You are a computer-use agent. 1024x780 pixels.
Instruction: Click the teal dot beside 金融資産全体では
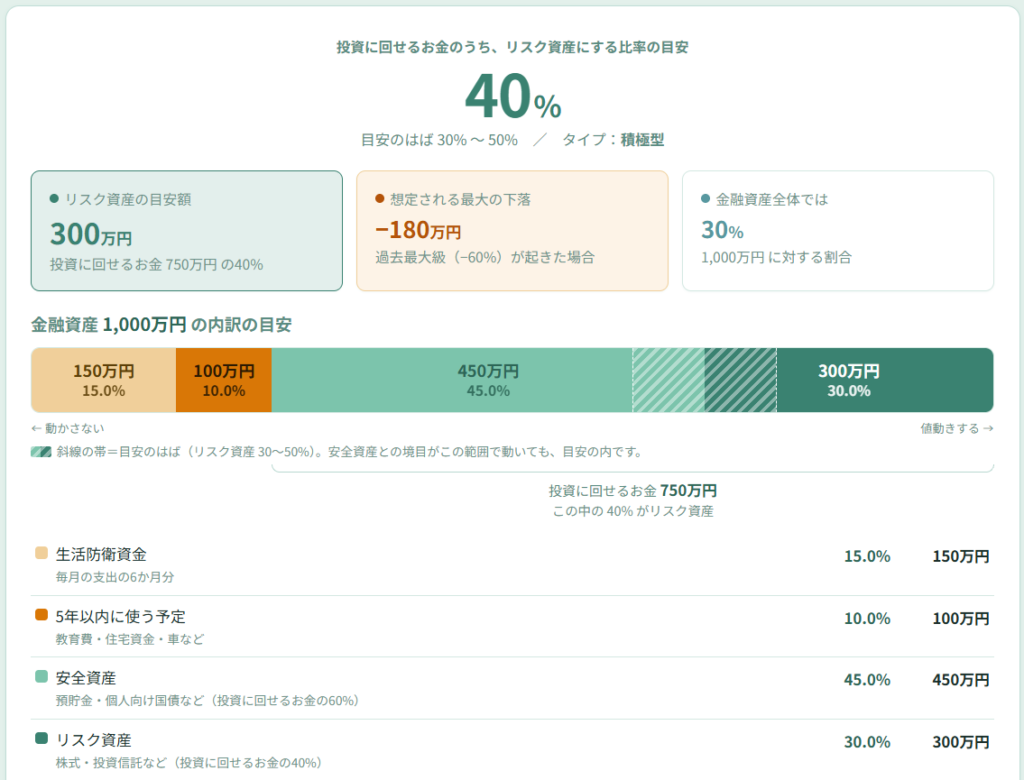coord(705,199)
